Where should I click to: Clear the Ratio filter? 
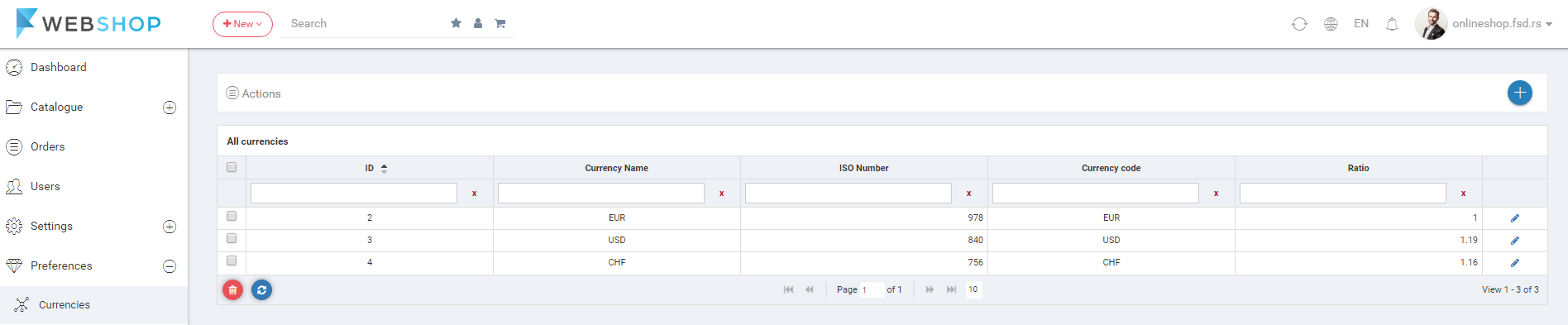coord(1464,194)
